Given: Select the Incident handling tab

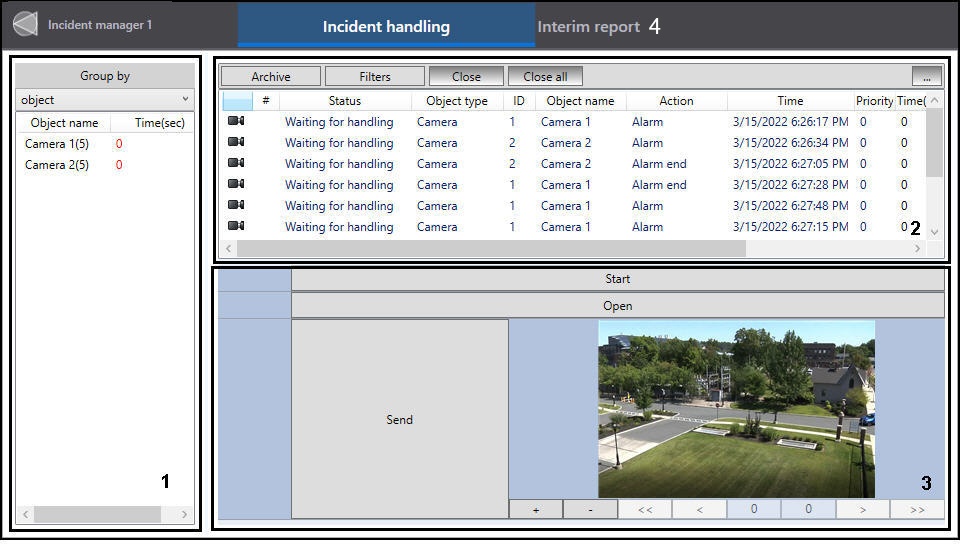Looking at the screenshot, I should point(386,27).
